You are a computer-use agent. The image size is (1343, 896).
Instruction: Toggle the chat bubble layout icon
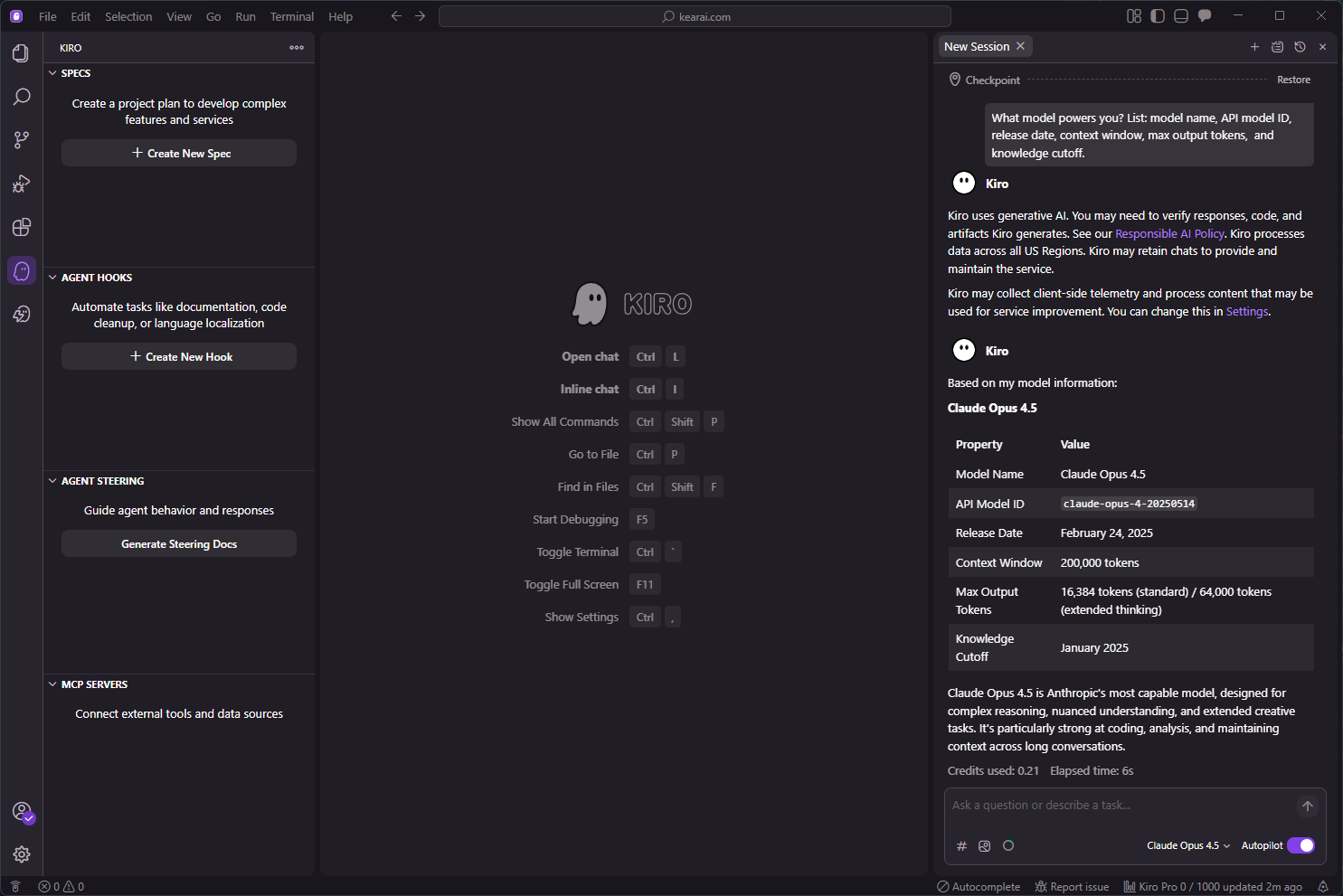1205,16
